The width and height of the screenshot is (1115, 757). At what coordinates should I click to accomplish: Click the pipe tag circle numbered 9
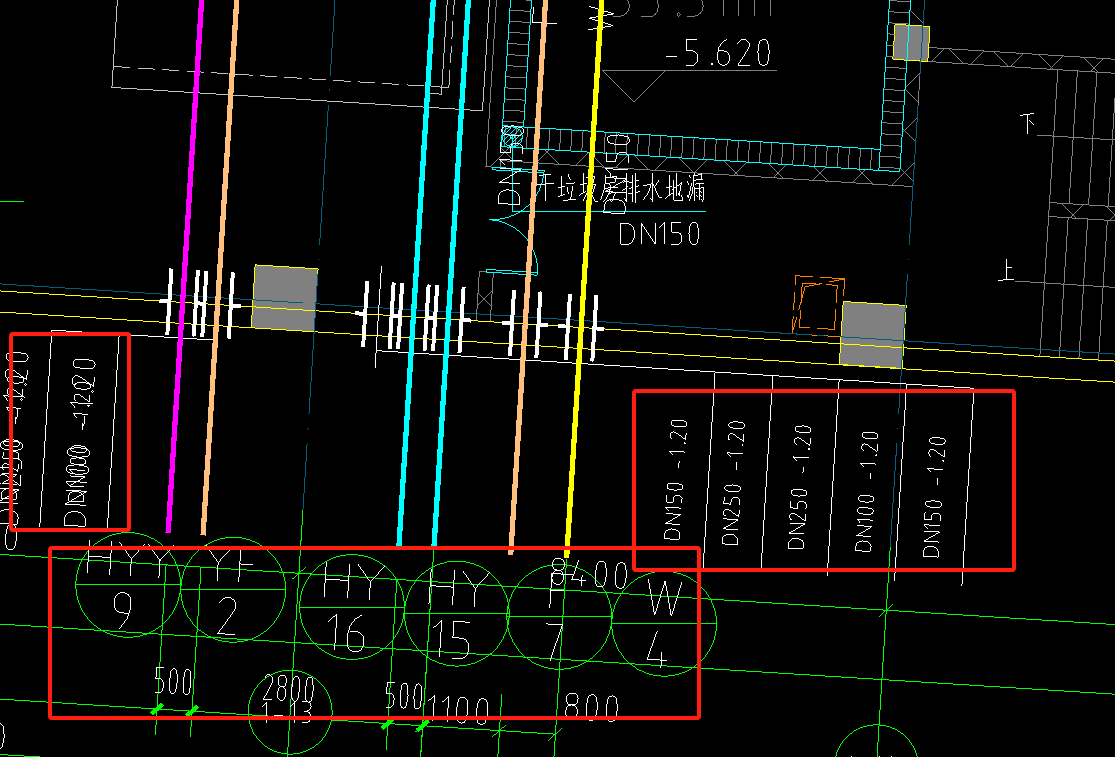pyautogui.click(x=129, y=584)
